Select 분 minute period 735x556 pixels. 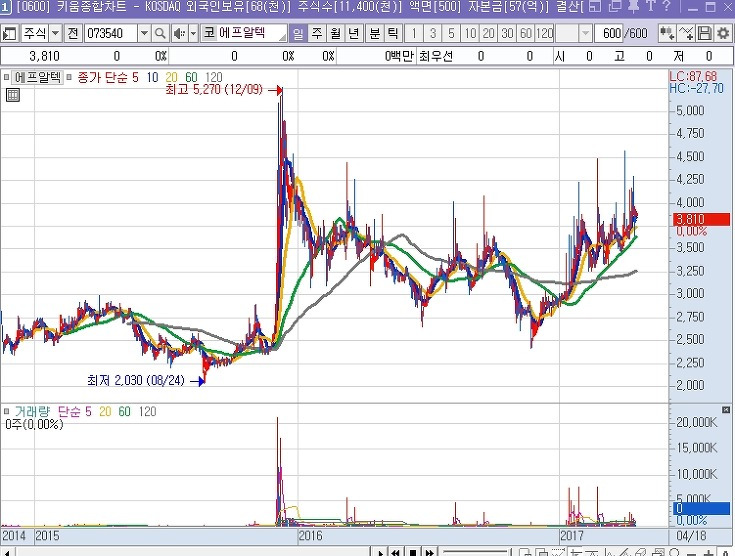pos(375,33)
